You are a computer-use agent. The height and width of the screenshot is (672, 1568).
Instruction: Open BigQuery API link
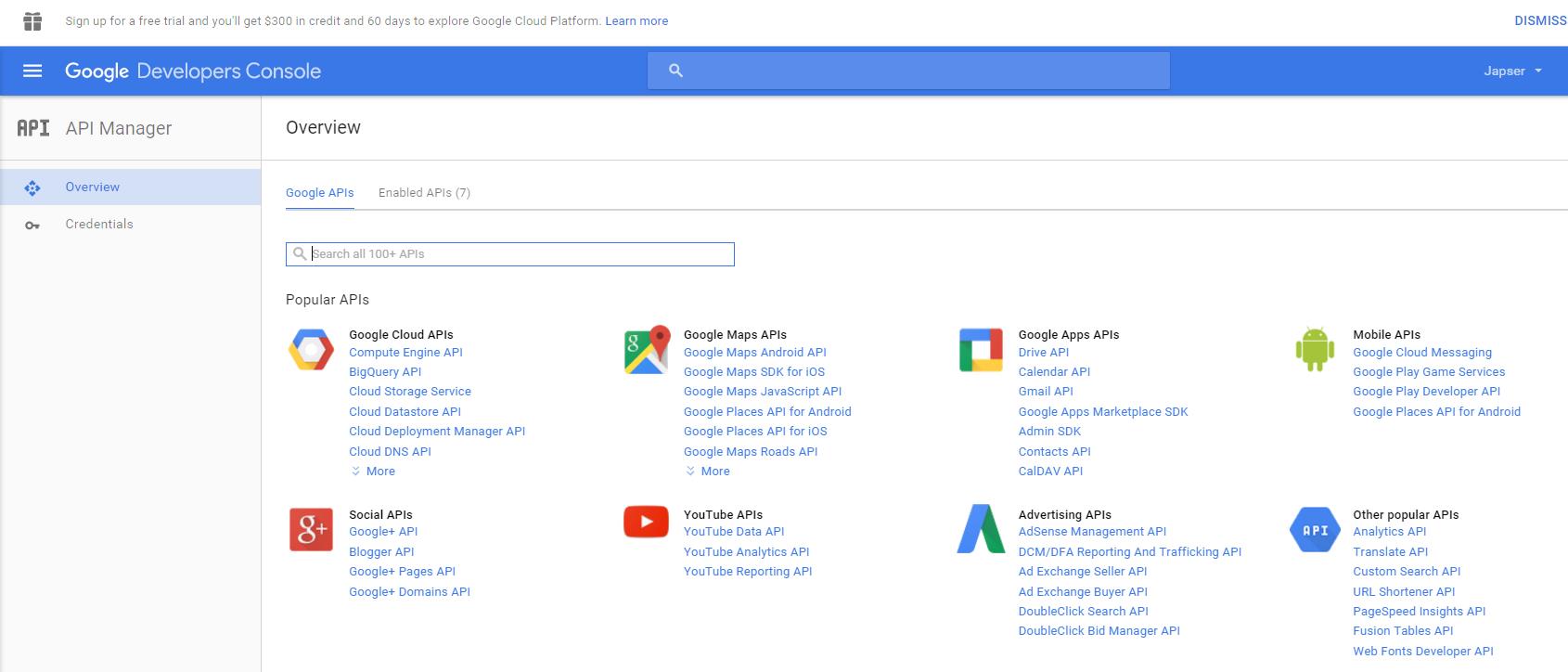coord(385,372)
